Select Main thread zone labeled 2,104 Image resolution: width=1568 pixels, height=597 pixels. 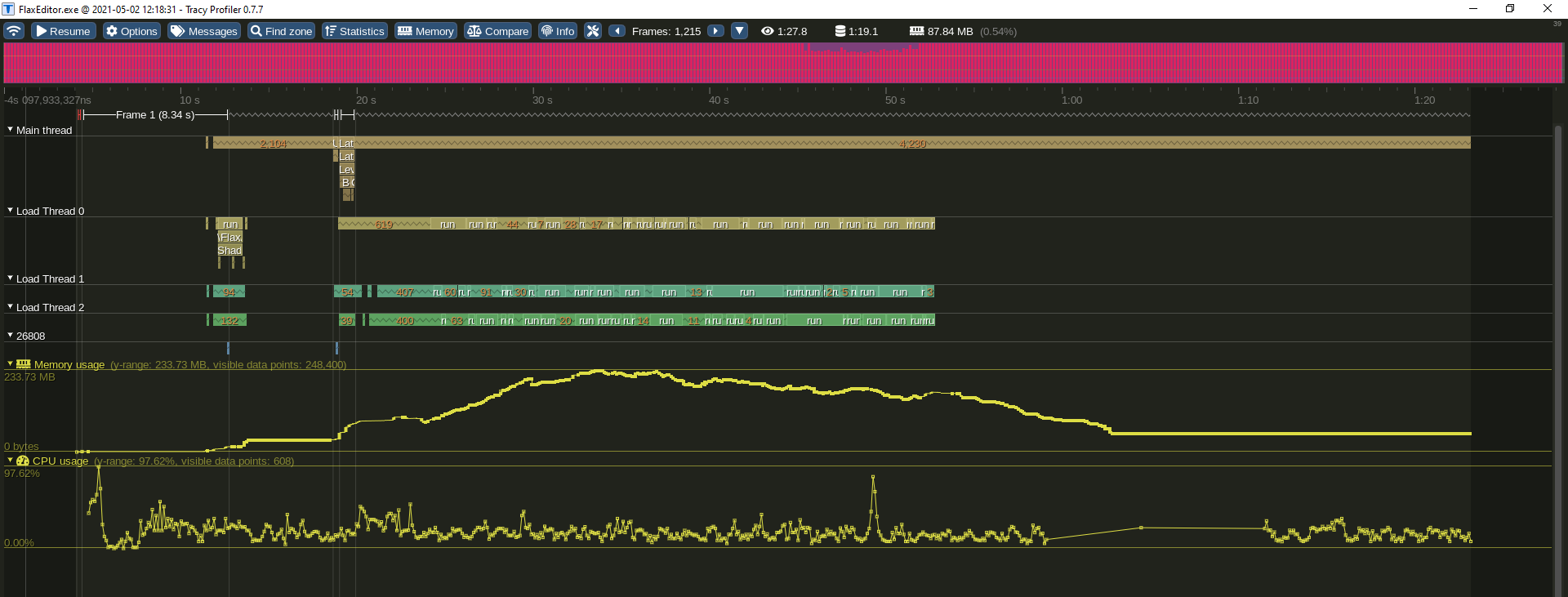tap(273, 144)
